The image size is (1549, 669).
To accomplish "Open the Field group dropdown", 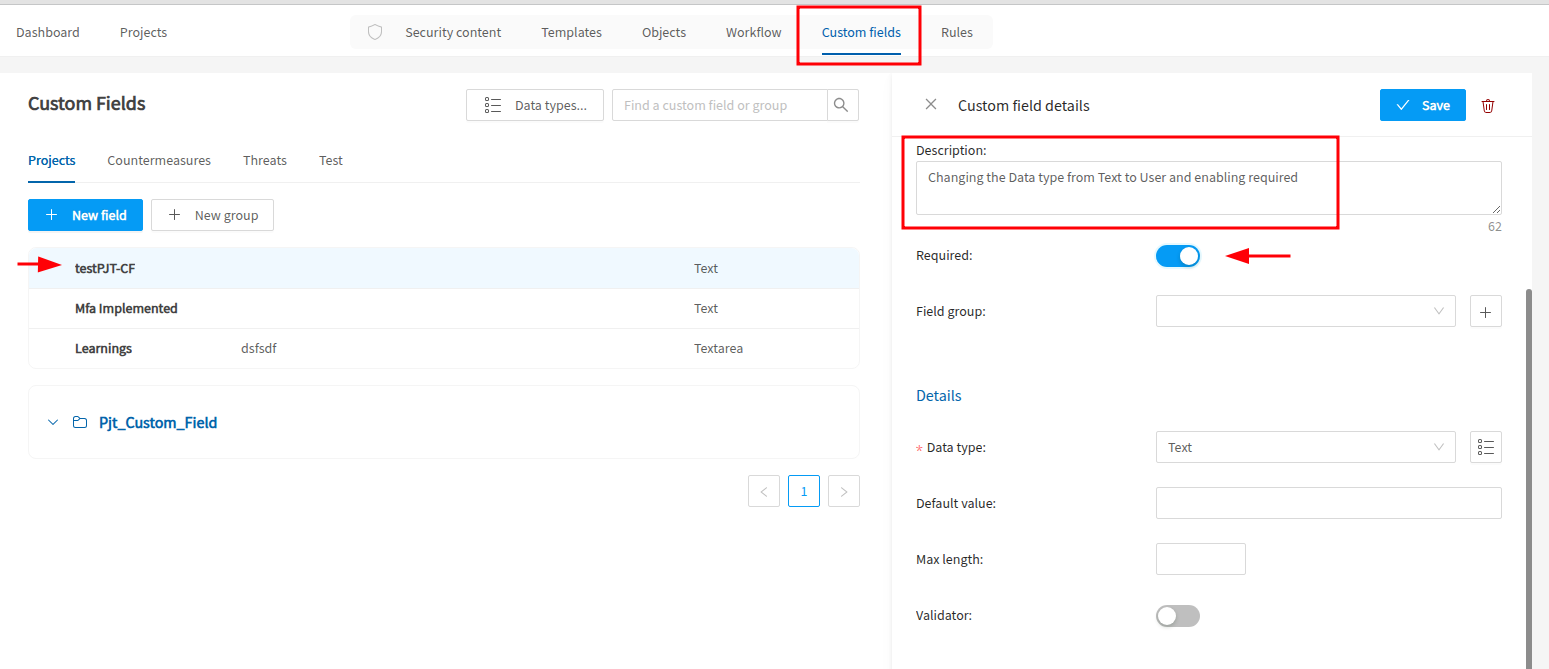I will pyautogui.click(x=1306, y=311).
